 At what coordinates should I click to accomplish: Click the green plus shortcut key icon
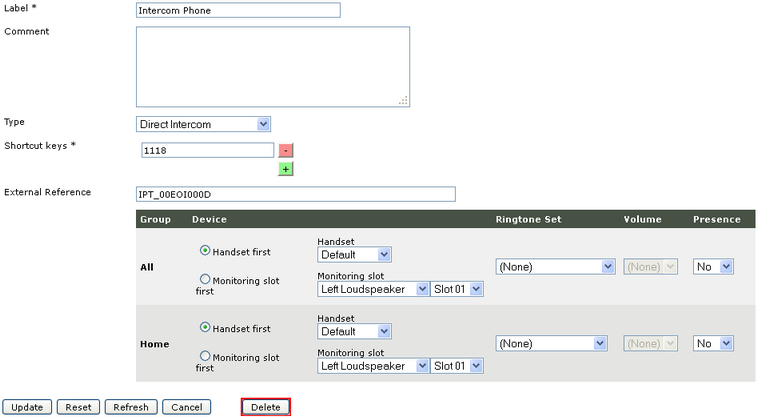pos(285,169)
